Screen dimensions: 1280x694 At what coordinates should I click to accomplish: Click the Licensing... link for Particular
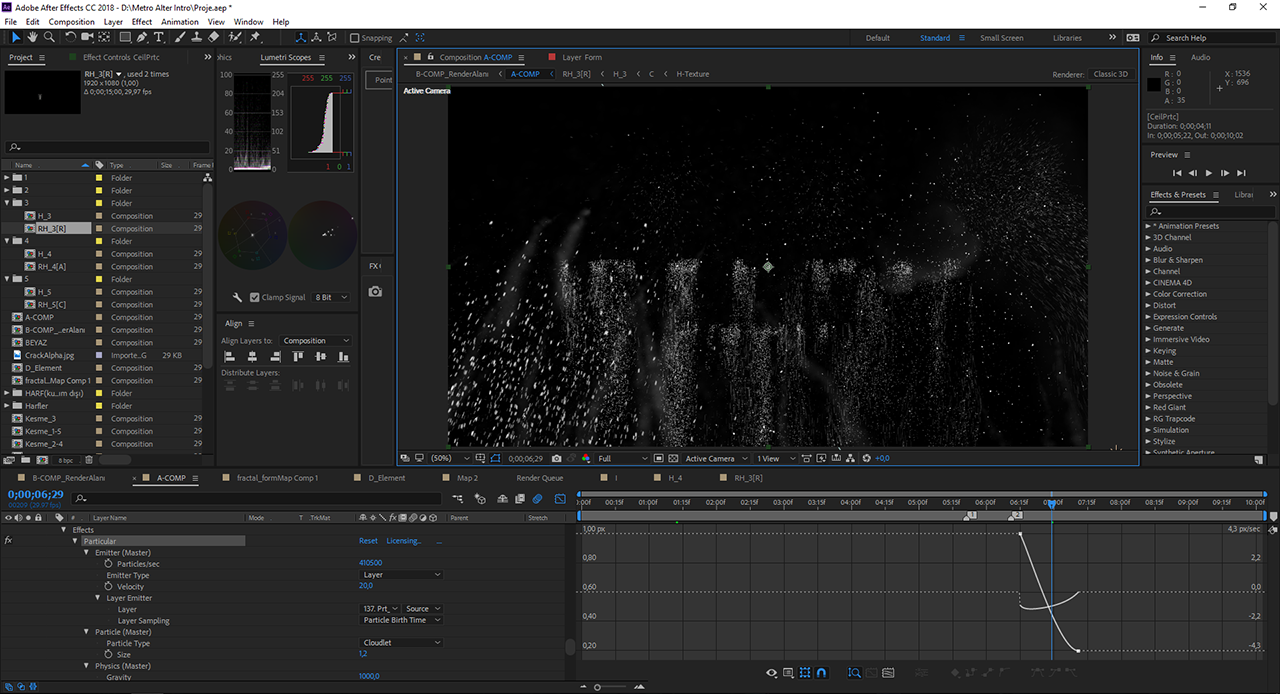click(404, 541)
